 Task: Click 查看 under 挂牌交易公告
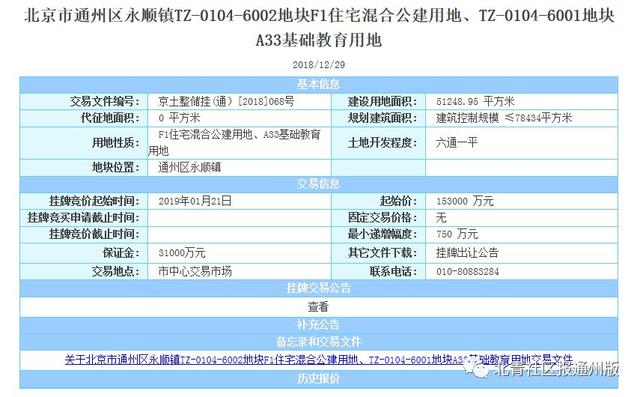click(318, 306)
